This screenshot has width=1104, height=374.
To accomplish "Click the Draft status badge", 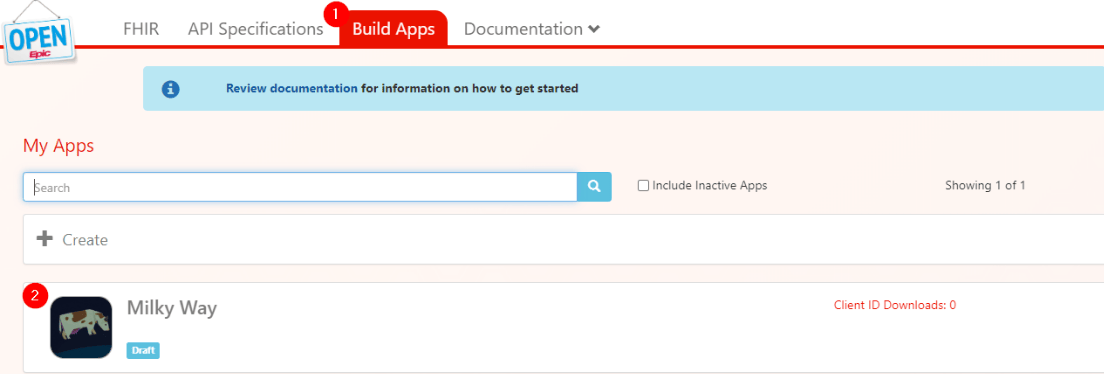I will coord(143,350).
